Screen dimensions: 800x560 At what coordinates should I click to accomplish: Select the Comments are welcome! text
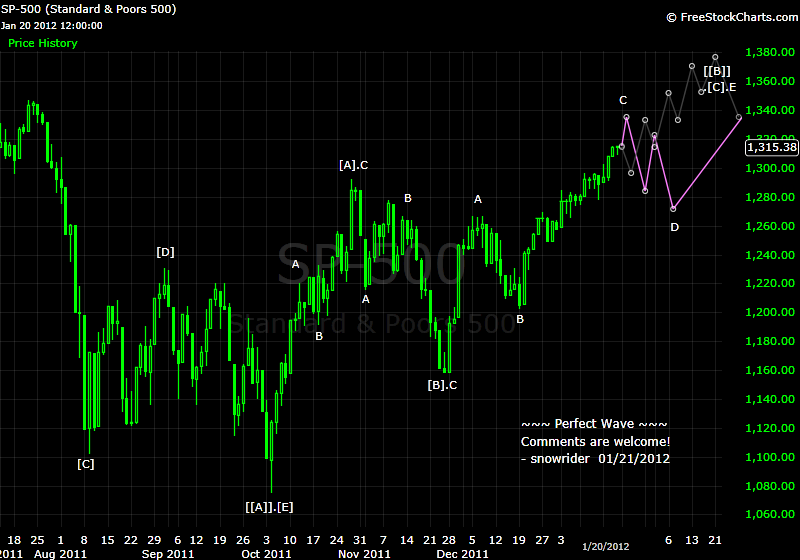click(x=595, y=442)
